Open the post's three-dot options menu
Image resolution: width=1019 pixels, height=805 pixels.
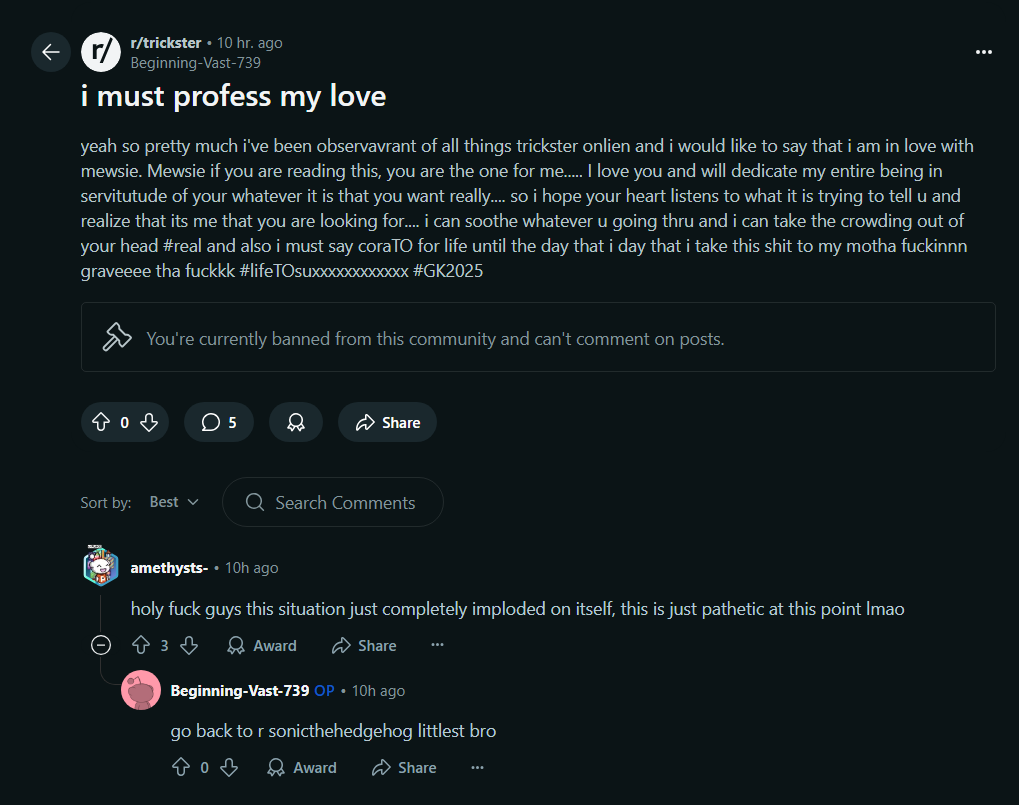pos(984,52)
